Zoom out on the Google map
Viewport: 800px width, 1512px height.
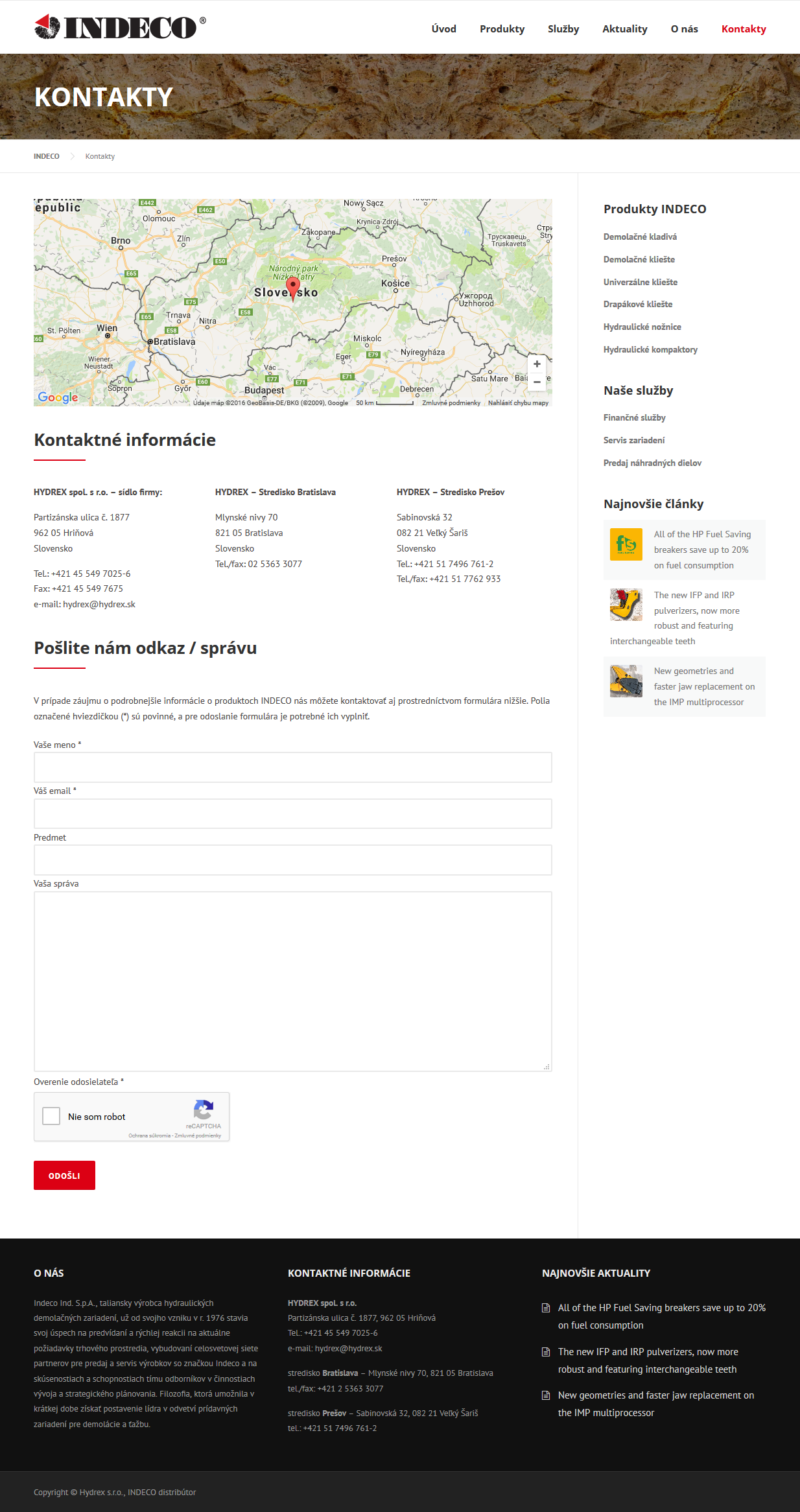[537, 382]
